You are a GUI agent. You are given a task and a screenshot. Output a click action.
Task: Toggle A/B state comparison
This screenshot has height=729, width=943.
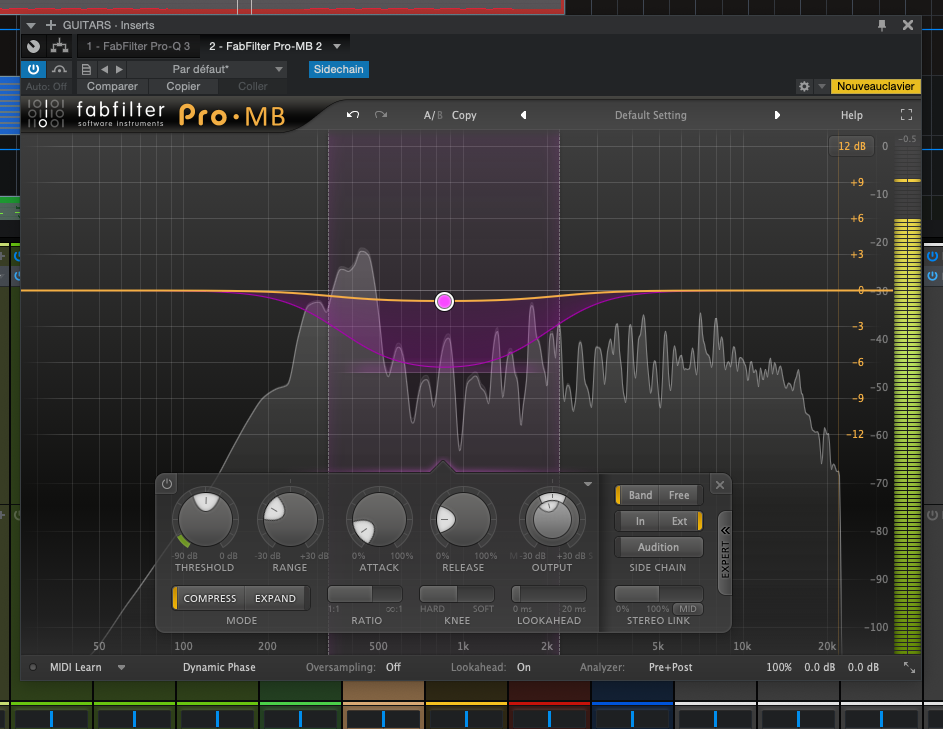coord(432,115)
